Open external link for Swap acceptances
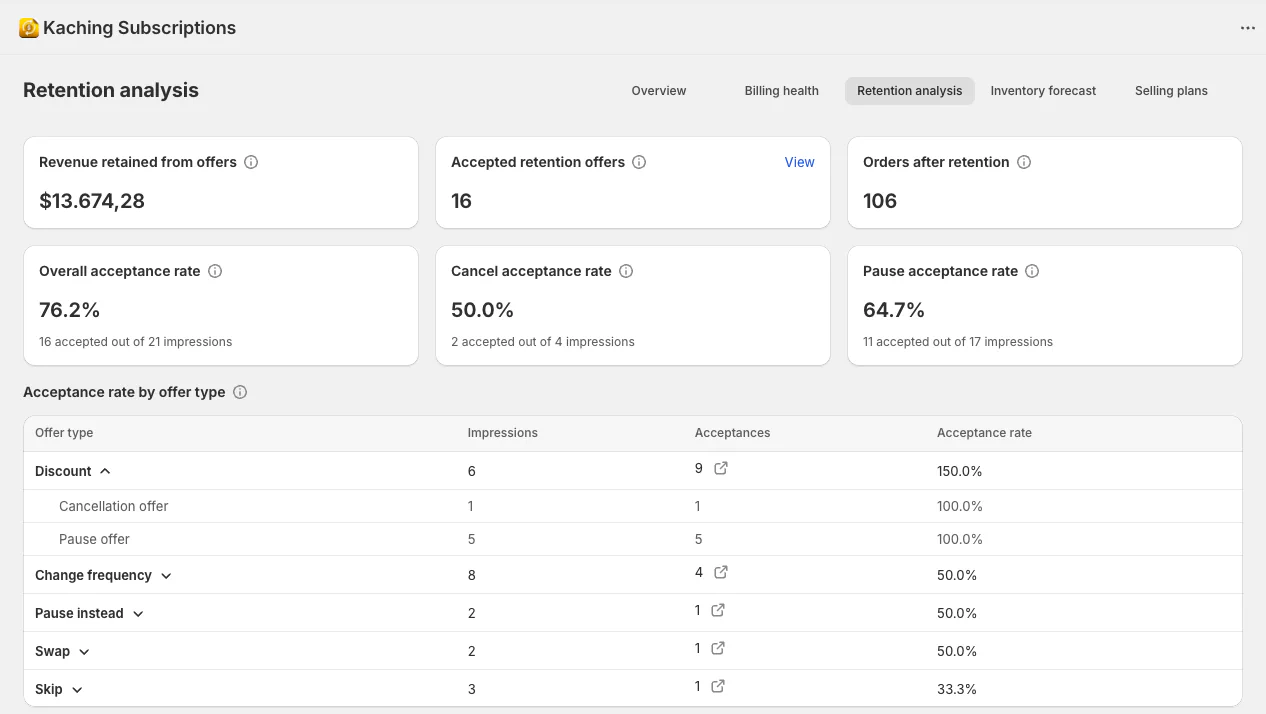The height and width of the screenshot is (714, 1266). pyautogui.click(x=718, y=648)
